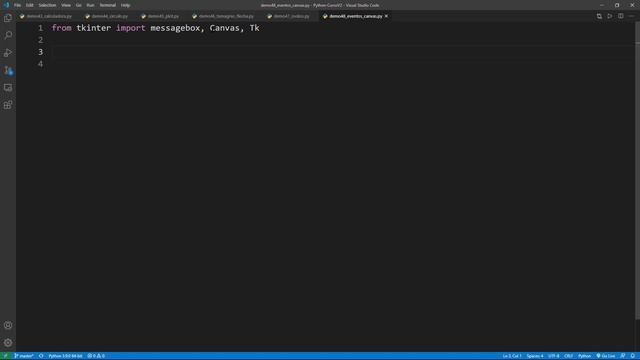Change end of line sequence CRLF
640x360 pixels.
point(569,356)
